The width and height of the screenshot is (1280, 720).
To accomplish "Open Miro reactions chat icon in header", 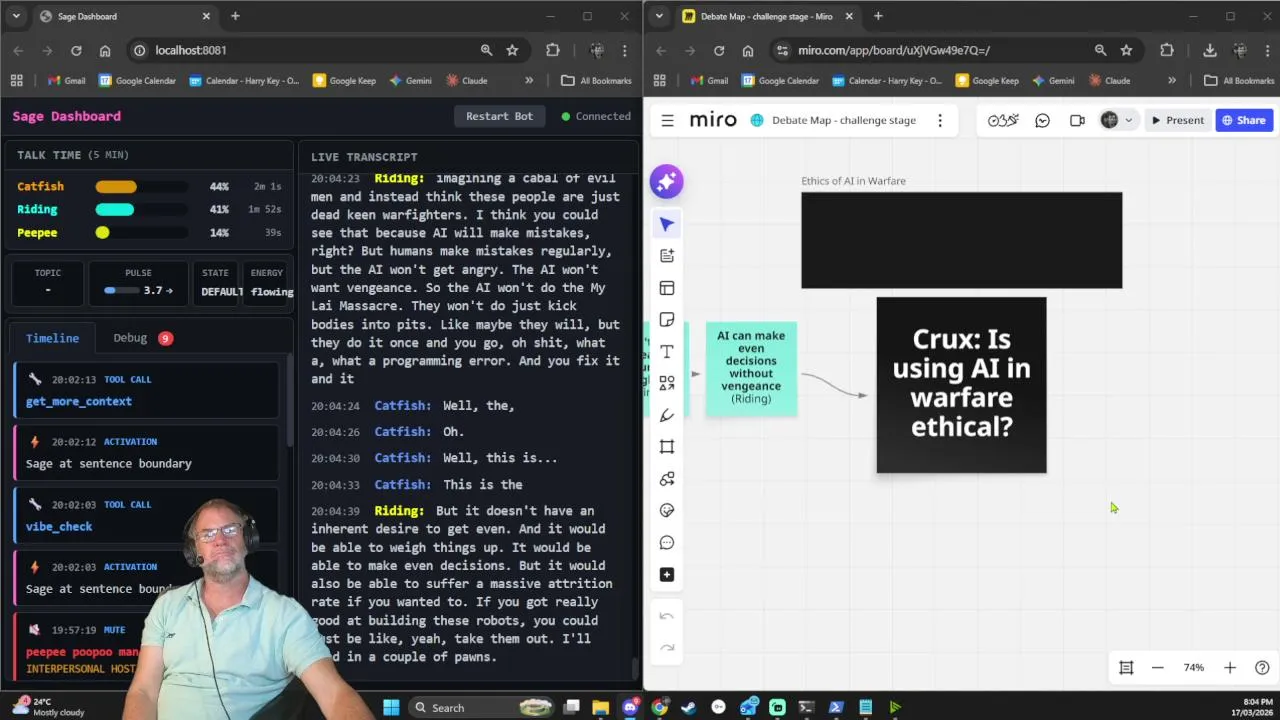I will (1042, 120).
